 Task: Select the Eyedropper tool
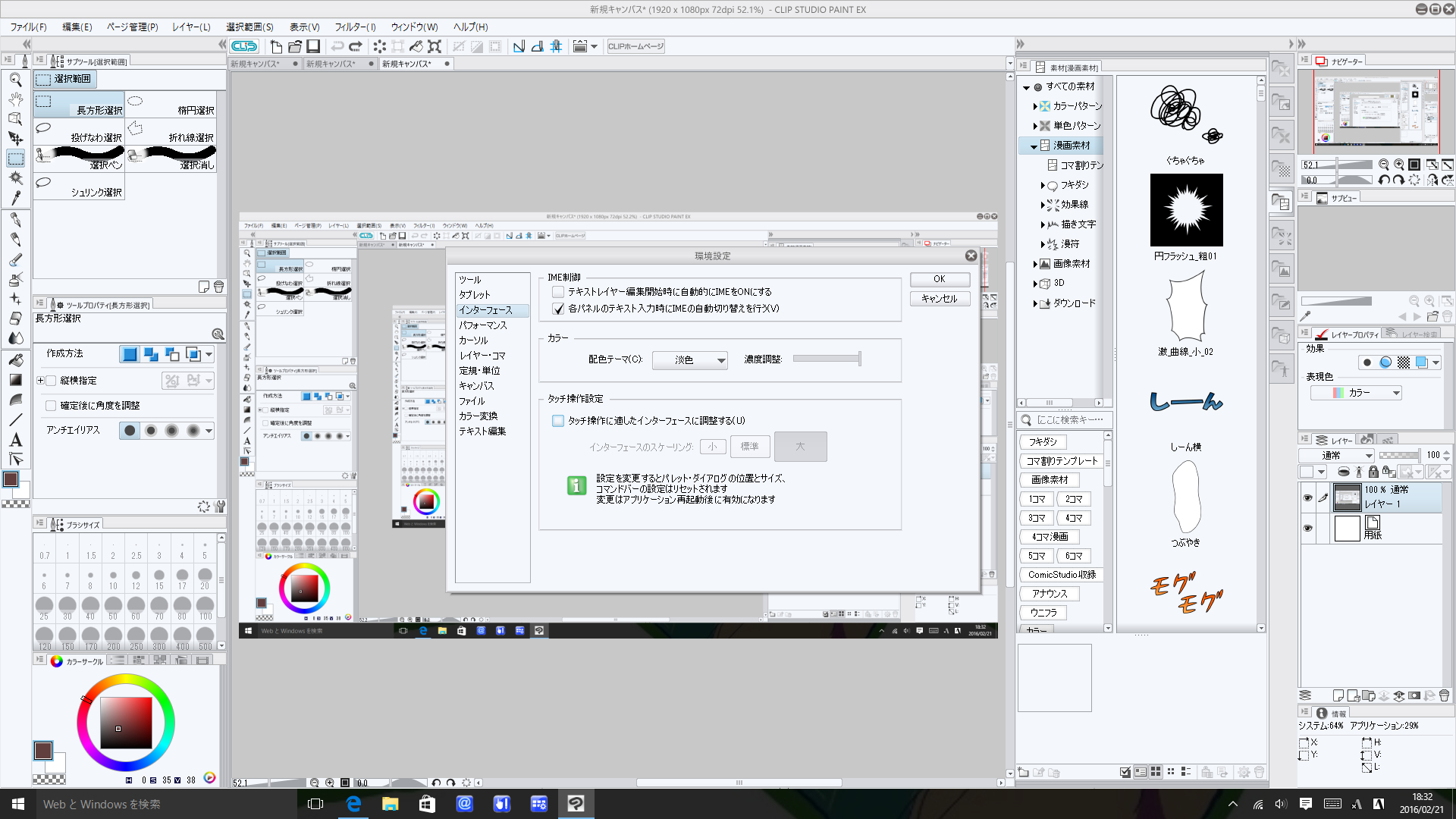[x=15, y=198]
